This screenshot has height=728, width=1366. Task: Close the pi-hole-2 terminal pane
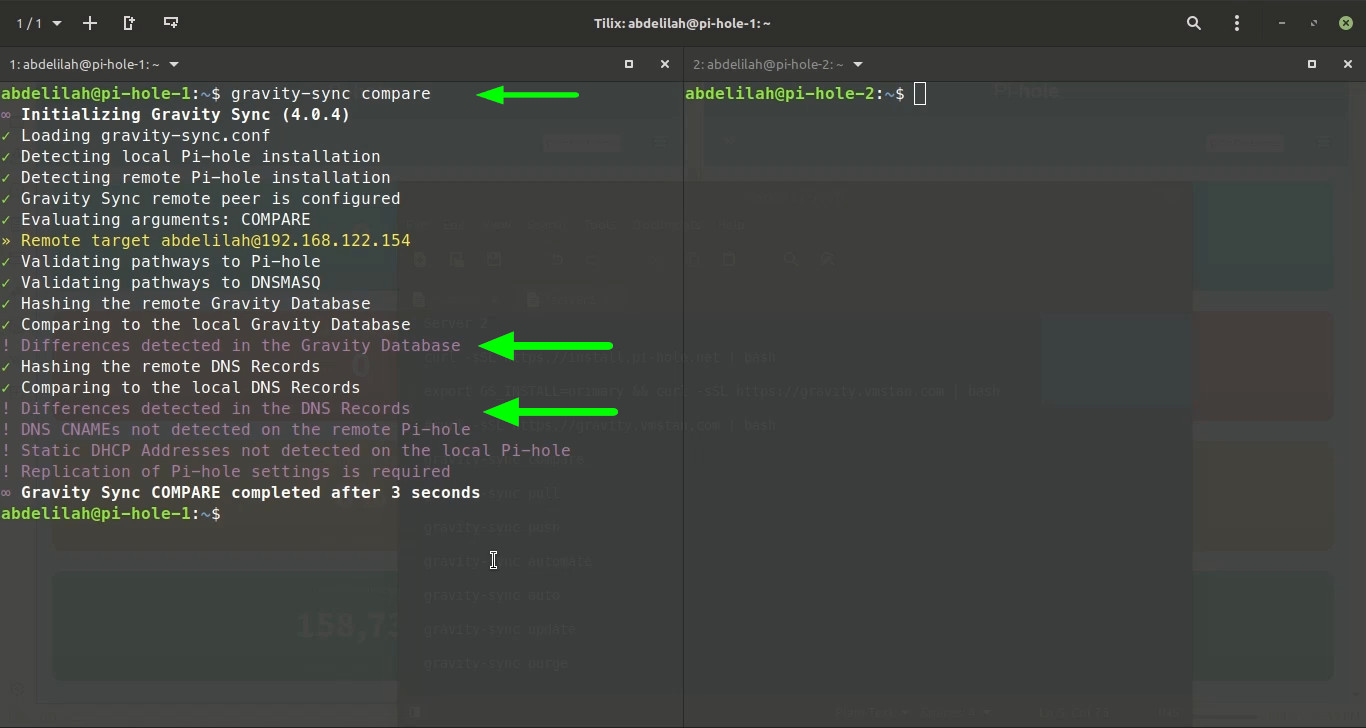(x=1347, y=64)
